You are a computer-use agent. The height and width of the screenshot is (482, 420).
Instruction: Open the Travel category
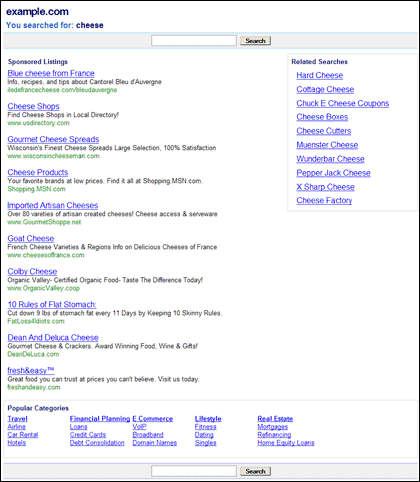[17, 419]
